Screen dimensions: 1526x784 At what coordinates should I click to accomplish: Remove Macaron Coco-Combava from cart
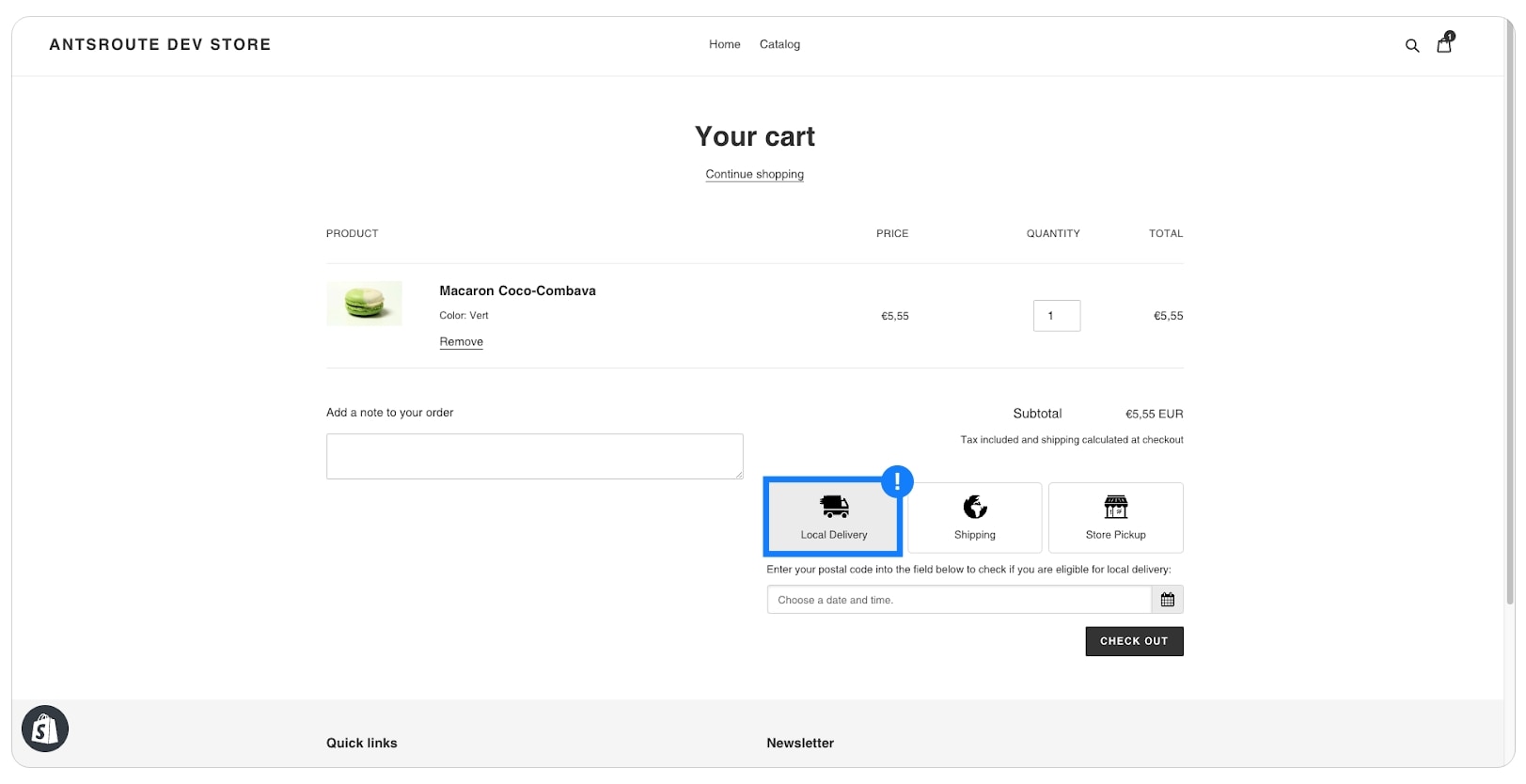(462, 342)
